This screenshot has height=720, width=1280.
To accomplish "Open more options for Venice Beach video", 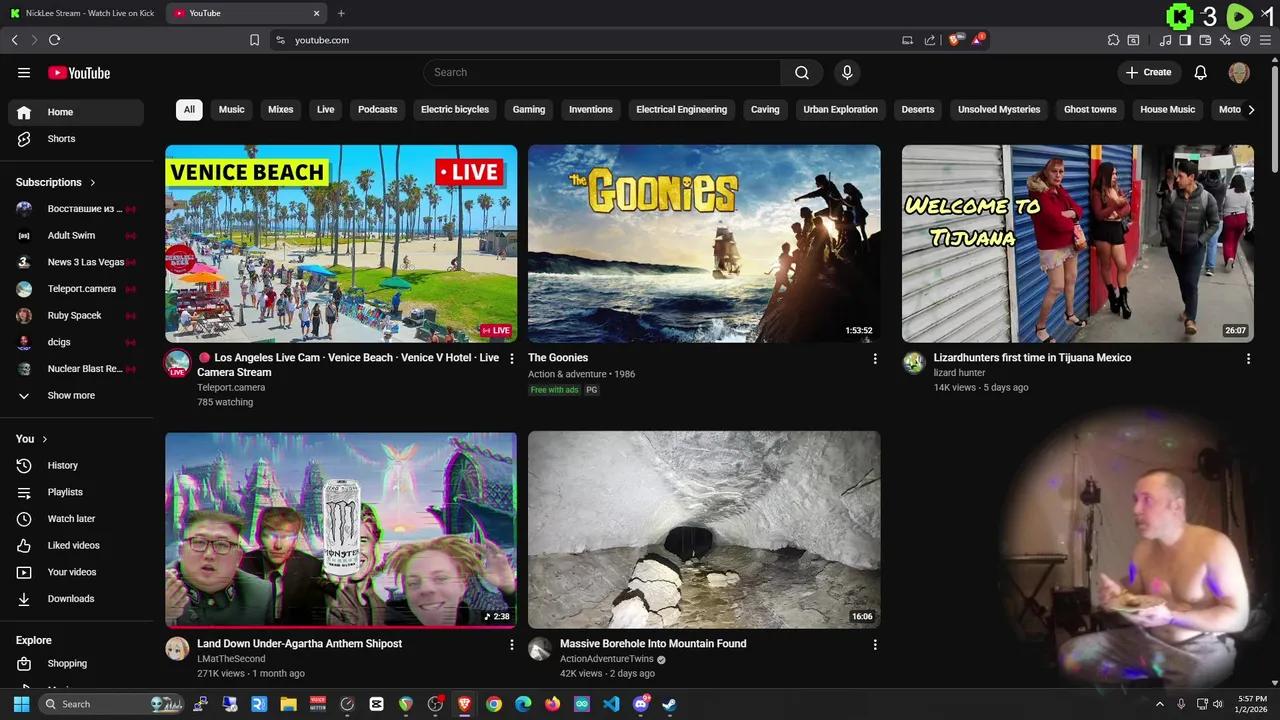I will 512,358.
